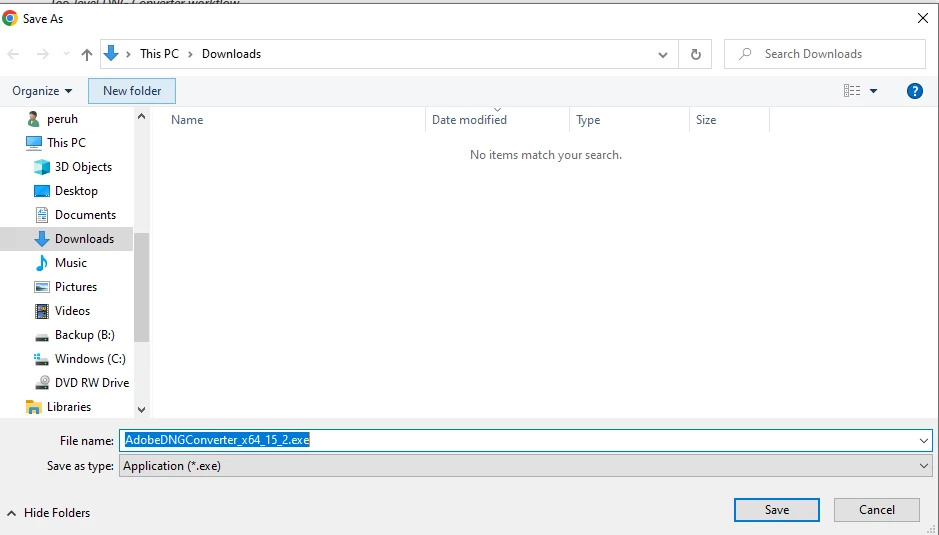Click navigation pane scroll down arrow
939x535 pixels.
(x=141, y=410)
